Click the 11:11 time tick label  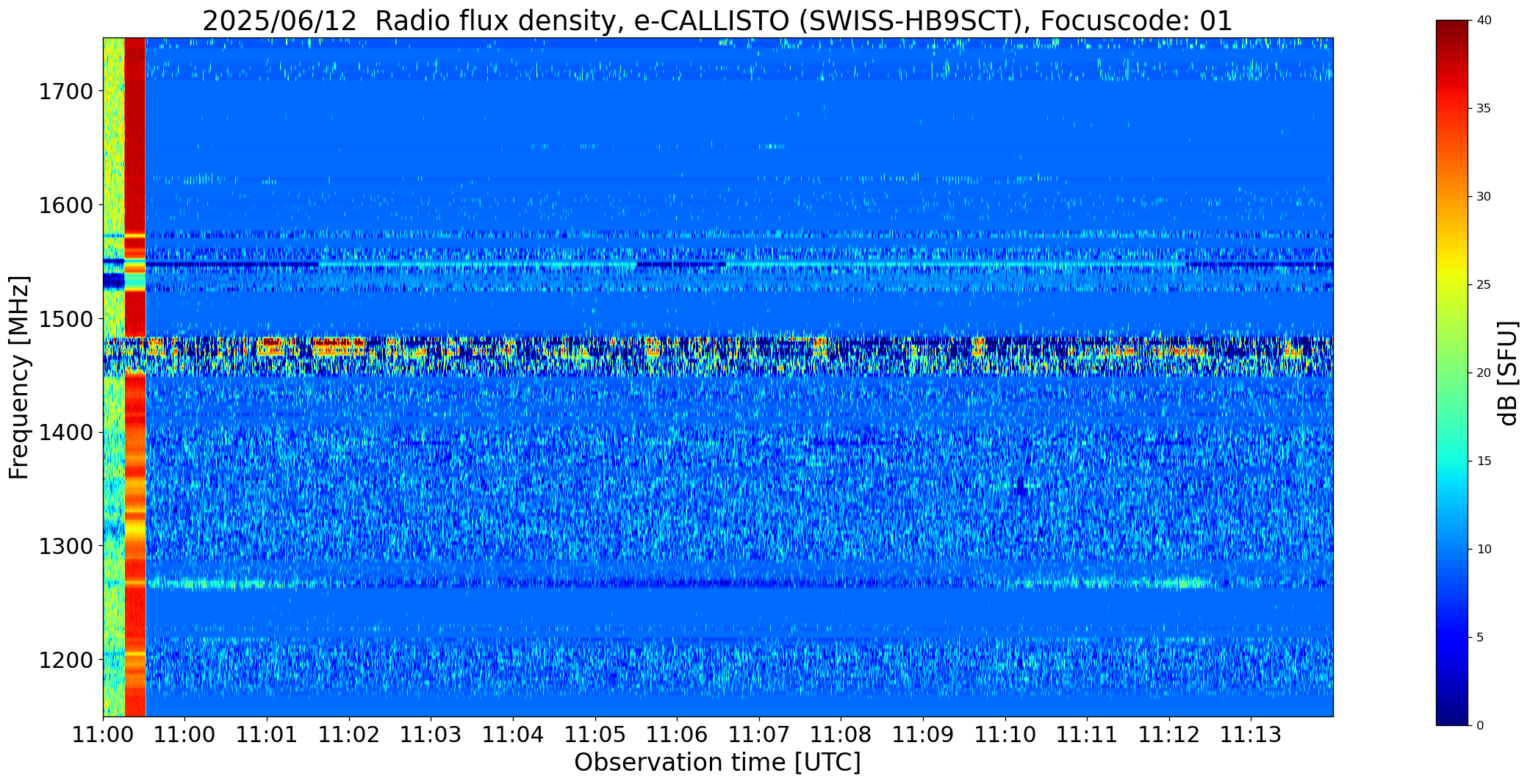[x=1087, y=735]
